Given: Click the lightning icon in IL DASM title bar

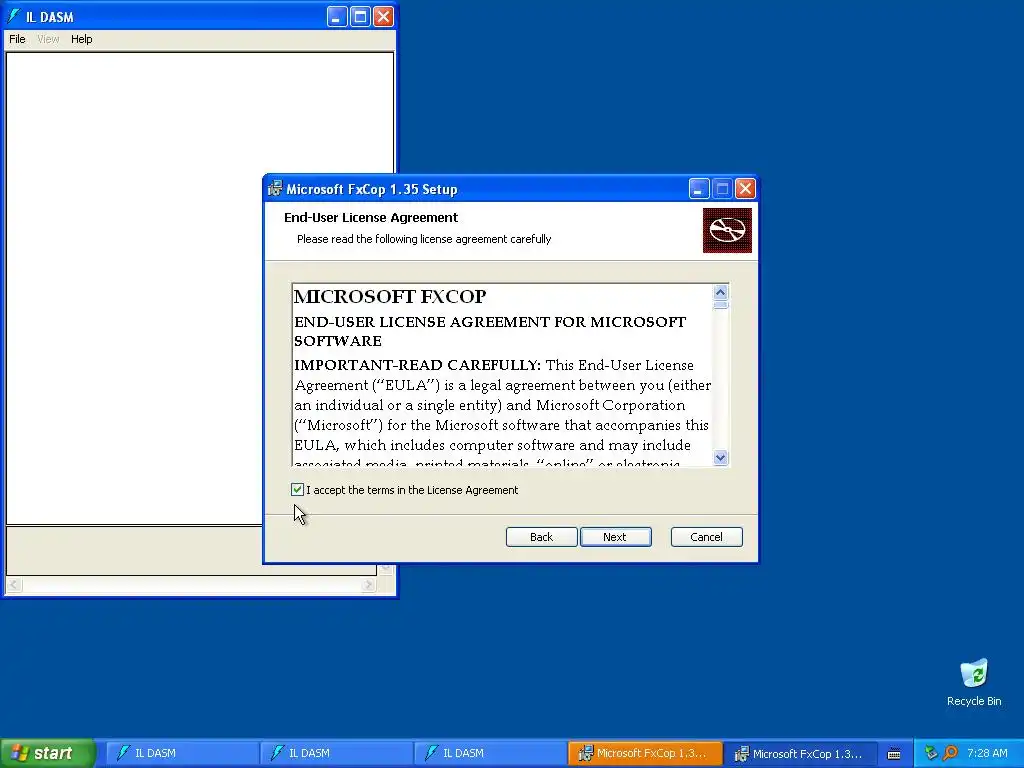Looking at the screenshot, I should (x=13, y=16).
